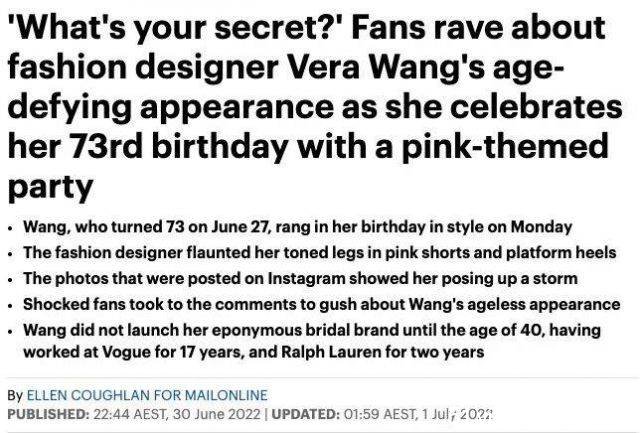Click the word 'MAILONLINE' in the byline
This screenshot has height=433, width=640.
point(226,395)
